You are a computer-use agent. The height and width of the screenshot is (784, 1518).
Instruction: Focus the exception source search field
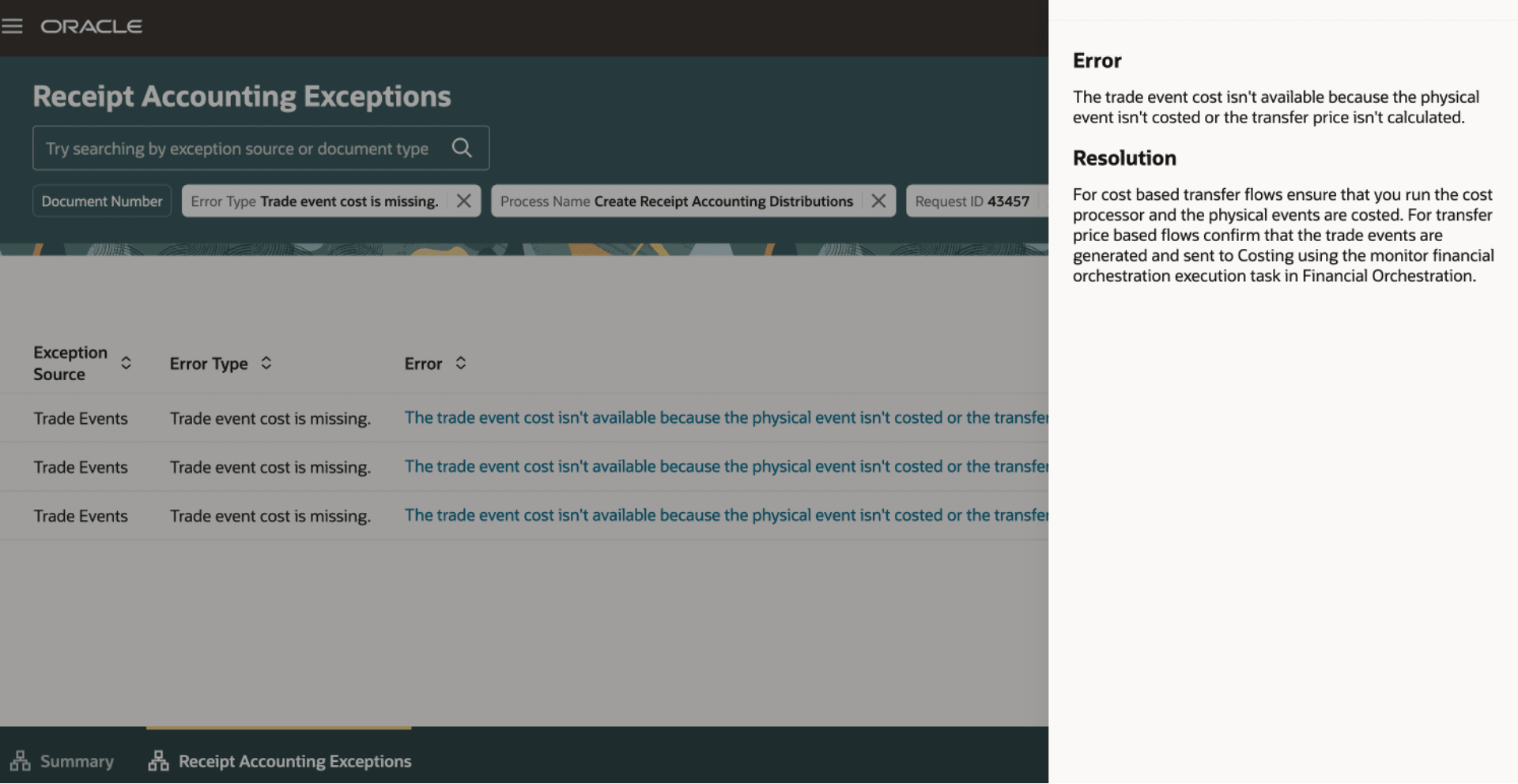(261, 148)
